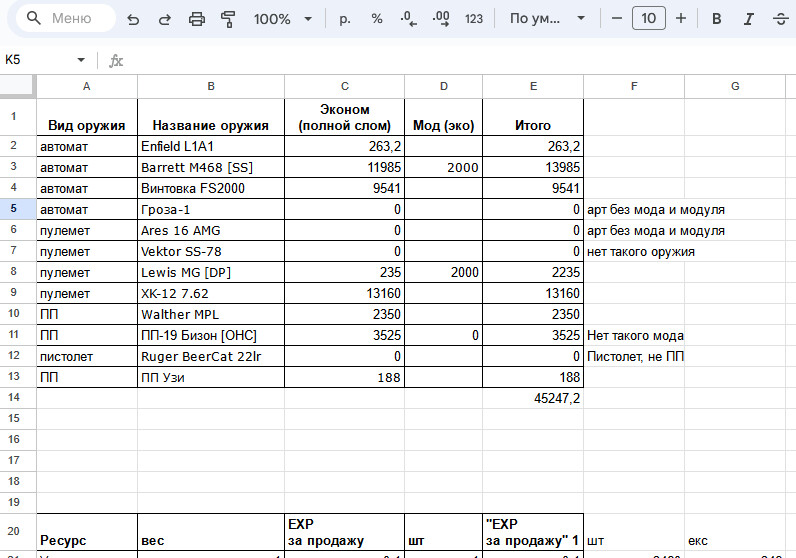
Task: Click the Меню search box
Action: (66, 18)
